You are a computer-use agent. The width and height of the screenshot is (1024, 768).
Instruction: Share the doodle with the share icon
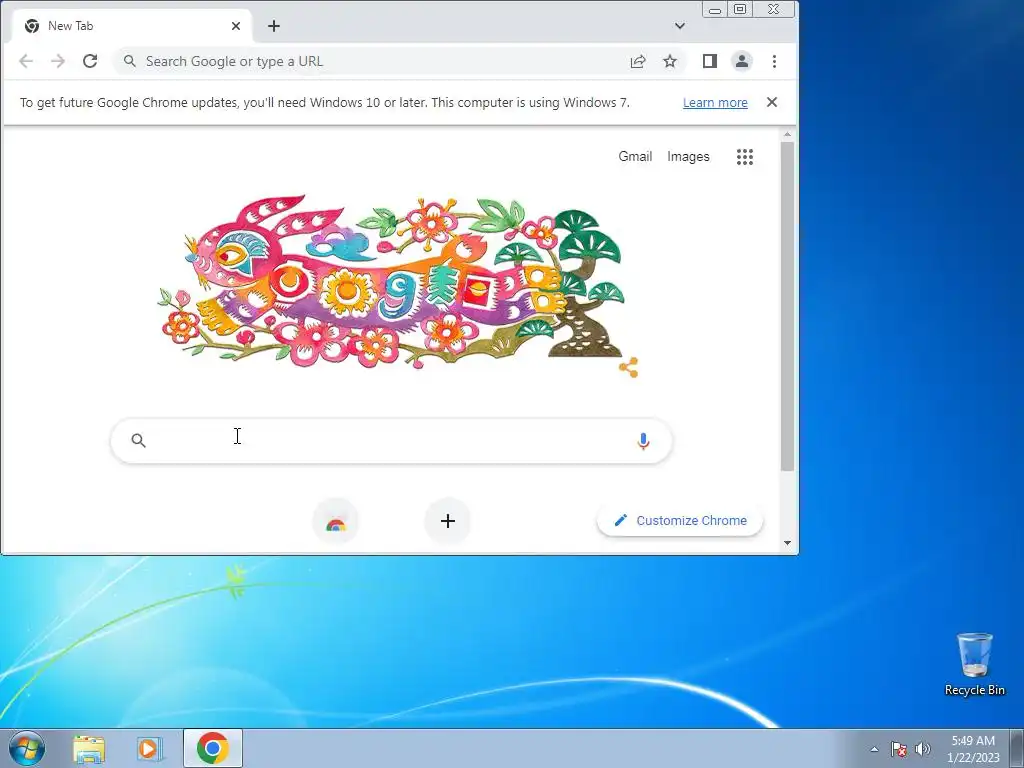[x=628, y=368]
